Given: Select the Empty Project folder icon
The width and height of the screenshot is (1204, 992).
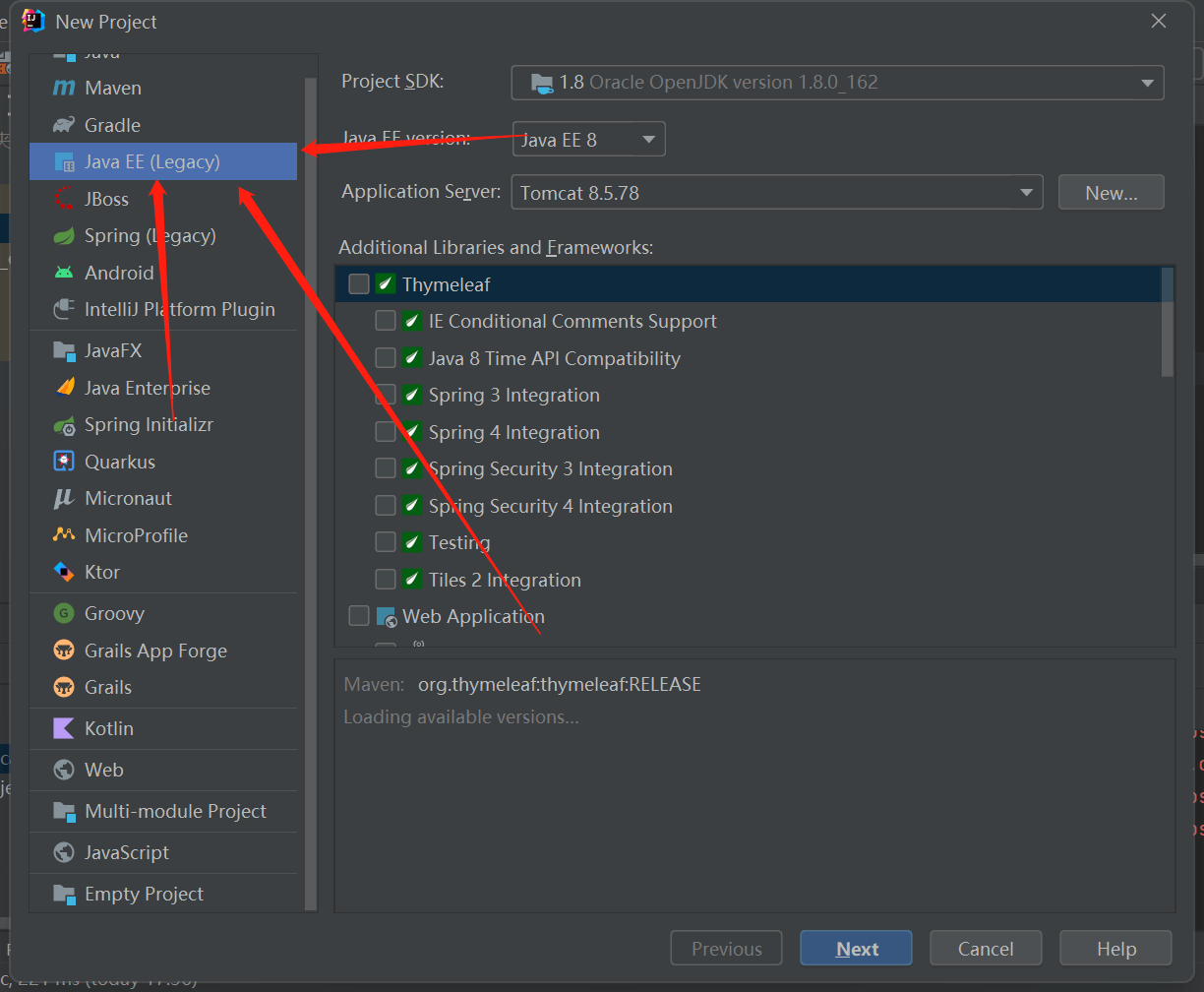Looking at the screenshot, I should click(x=64, y=895).
